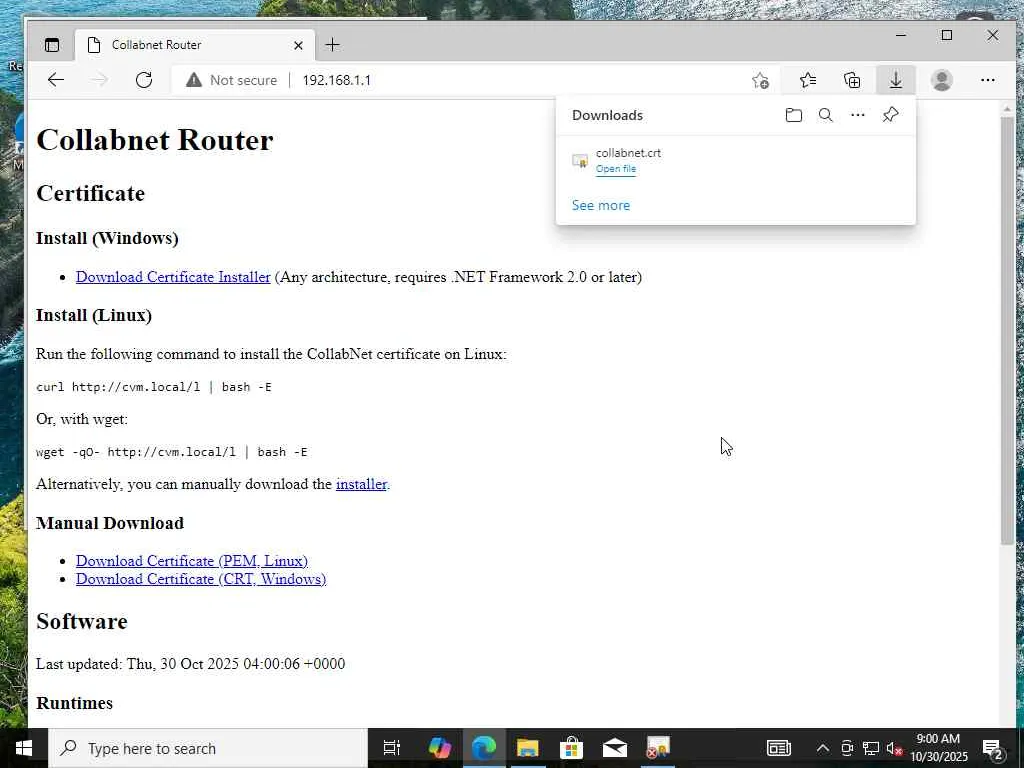Viewport: 1024px width, 768px height.
Task: Open the Windows Start menu
Action: (24, 748)
